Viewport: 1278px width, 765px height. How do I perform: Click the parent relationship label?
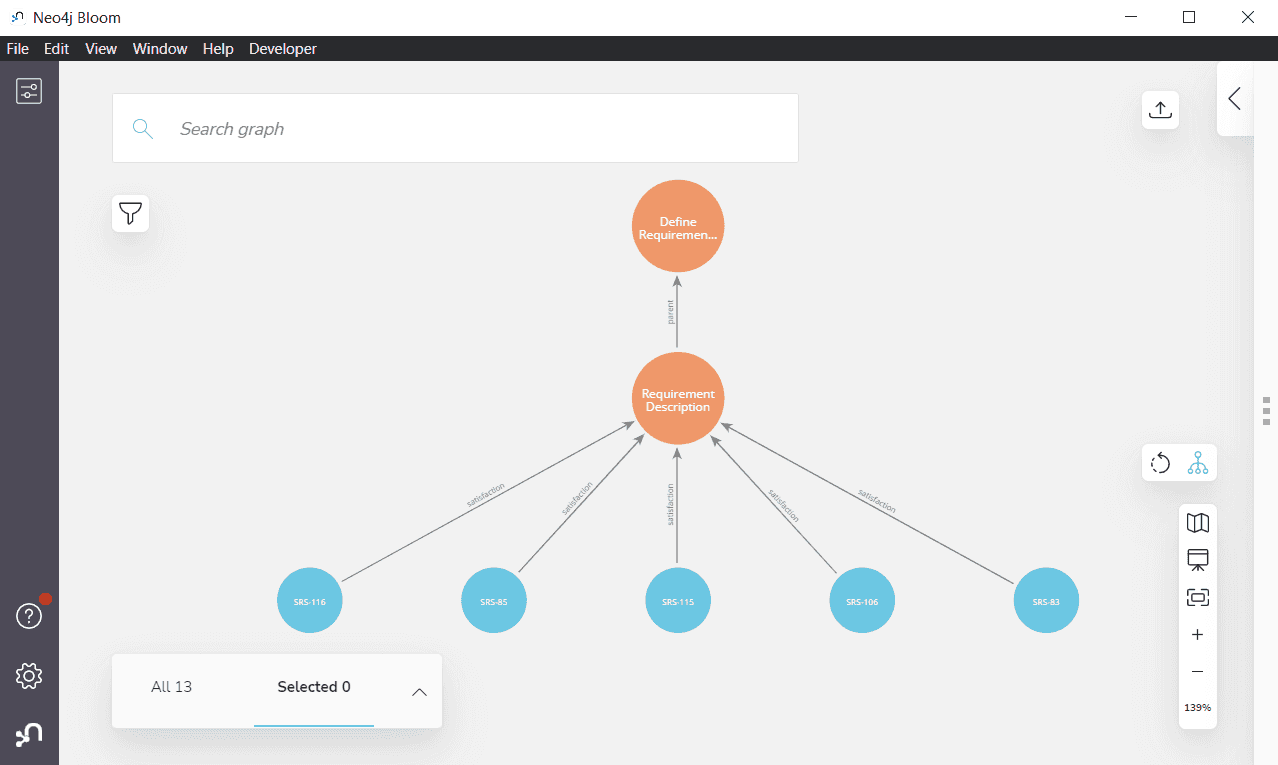pos(671,312)
